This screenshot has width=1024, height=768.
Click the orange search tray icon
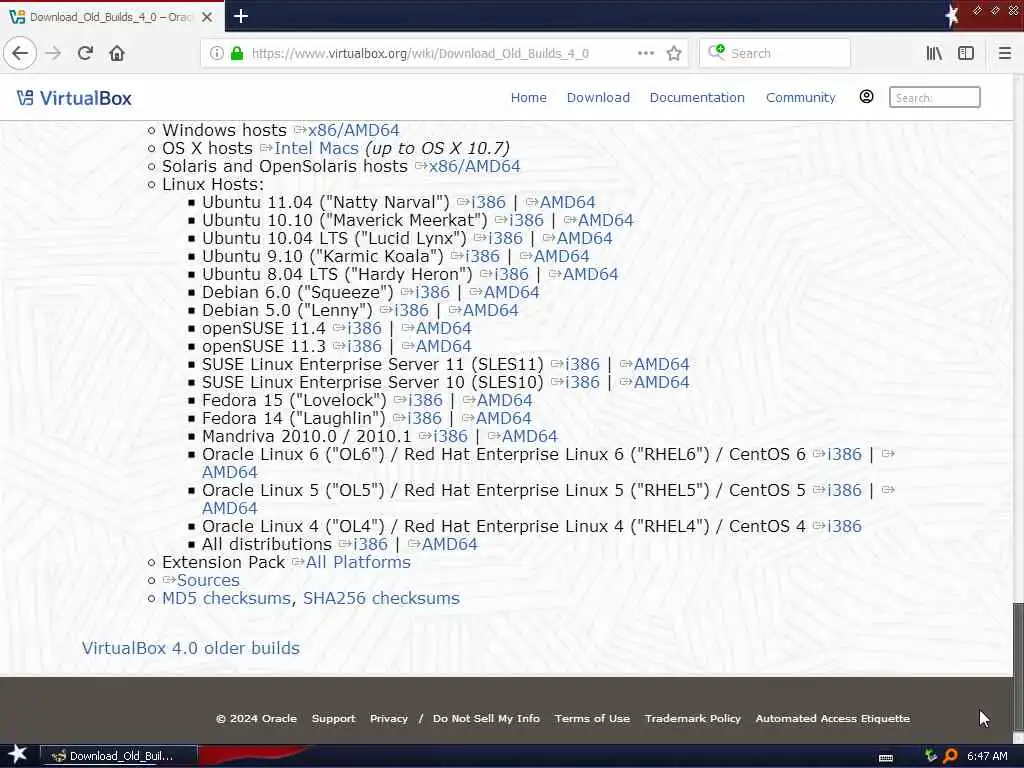pyautogui.click(x=950, y=756)
